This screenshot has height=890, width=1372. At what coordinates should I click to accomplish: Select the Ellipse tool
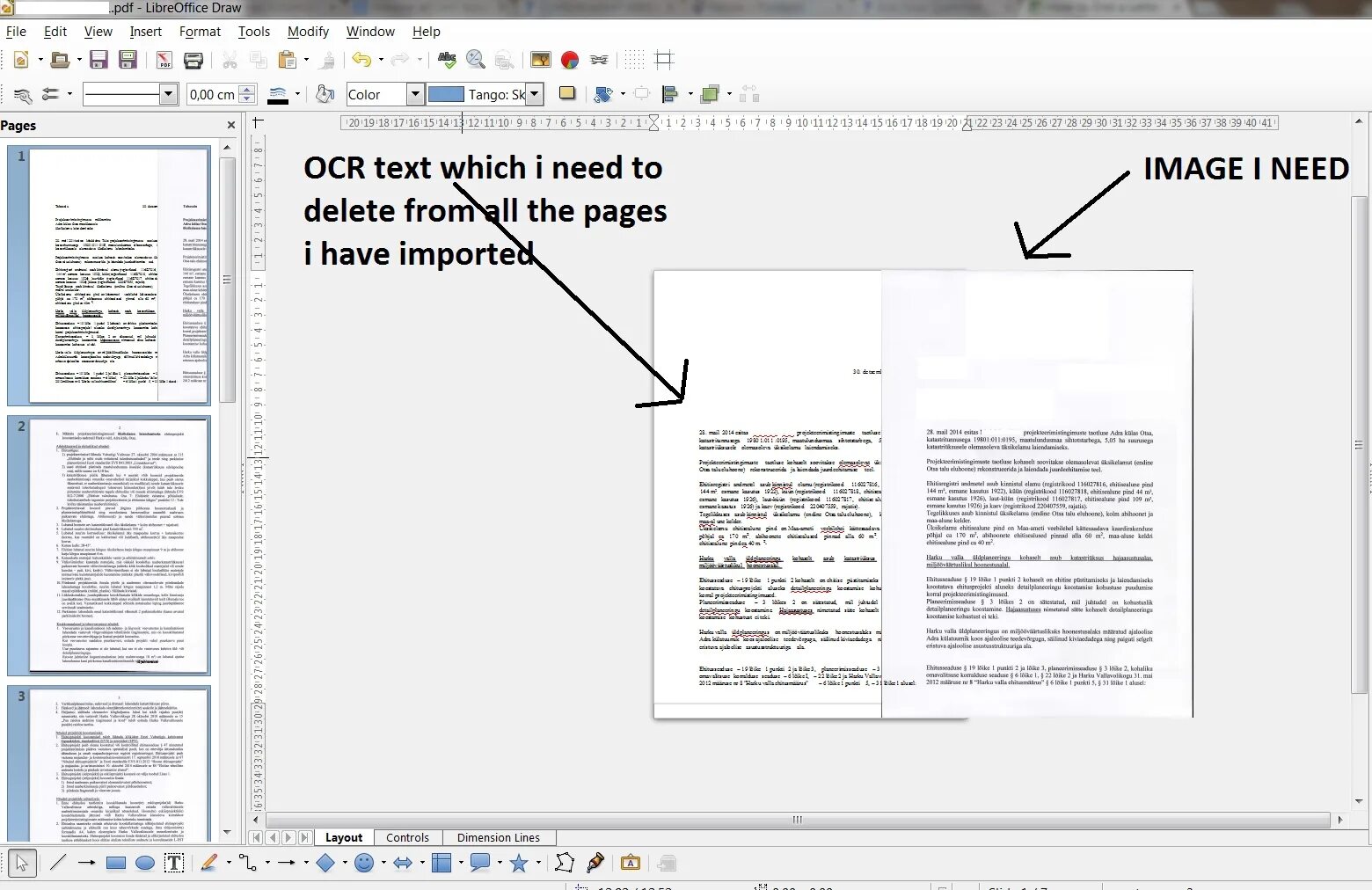point(145,863)
